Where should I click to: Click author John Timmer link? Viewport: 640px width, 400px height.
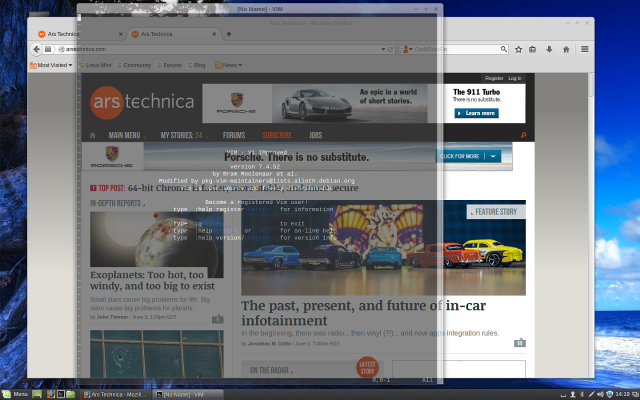tap(113, 317)
